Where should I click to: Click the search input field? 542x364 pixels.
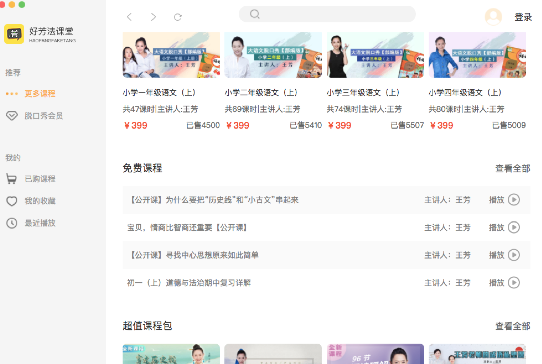point(327,14)
